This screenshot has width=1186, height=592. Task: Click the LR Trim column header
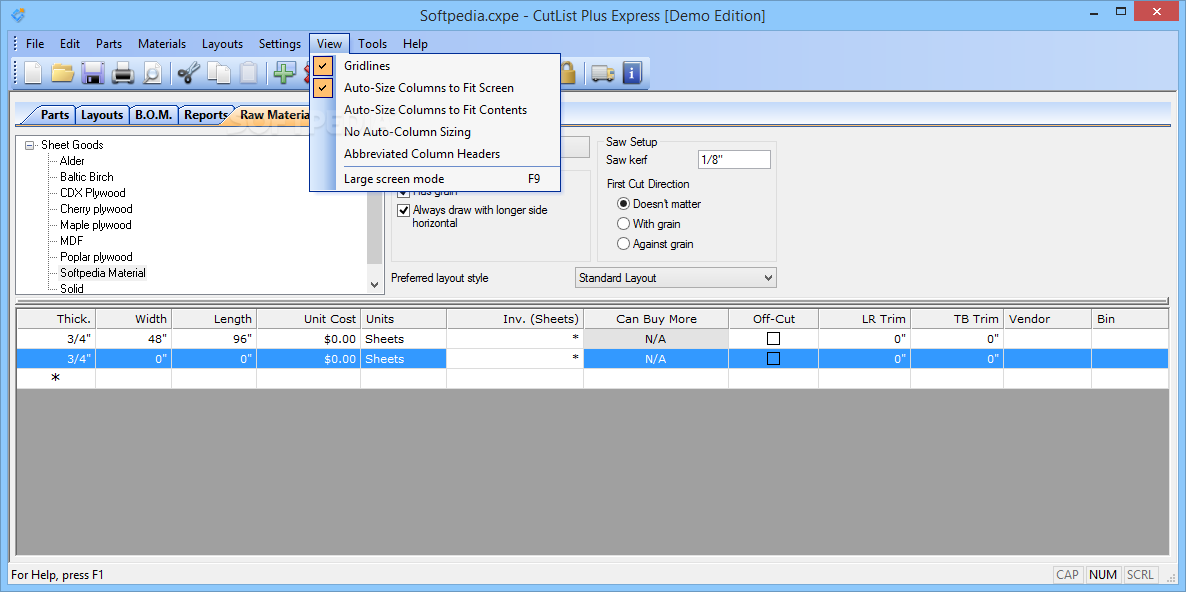864,319
